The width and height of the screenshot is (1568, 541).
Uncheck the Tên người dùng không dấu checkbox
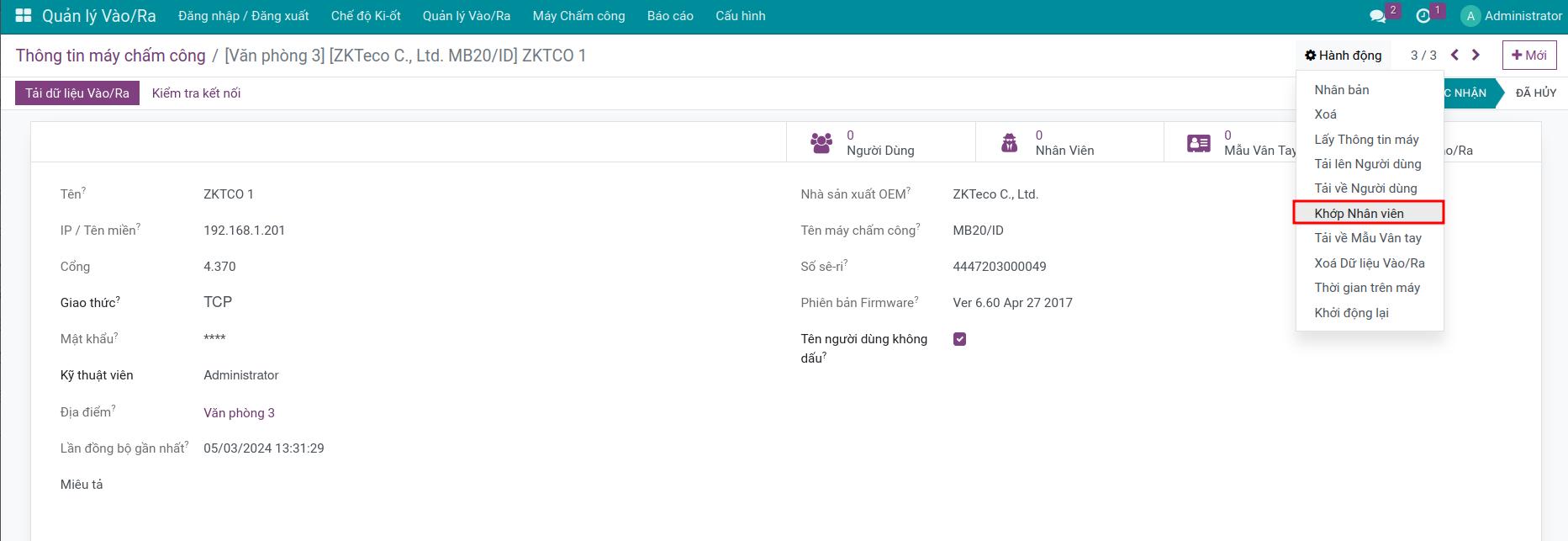tap(959, 339)
